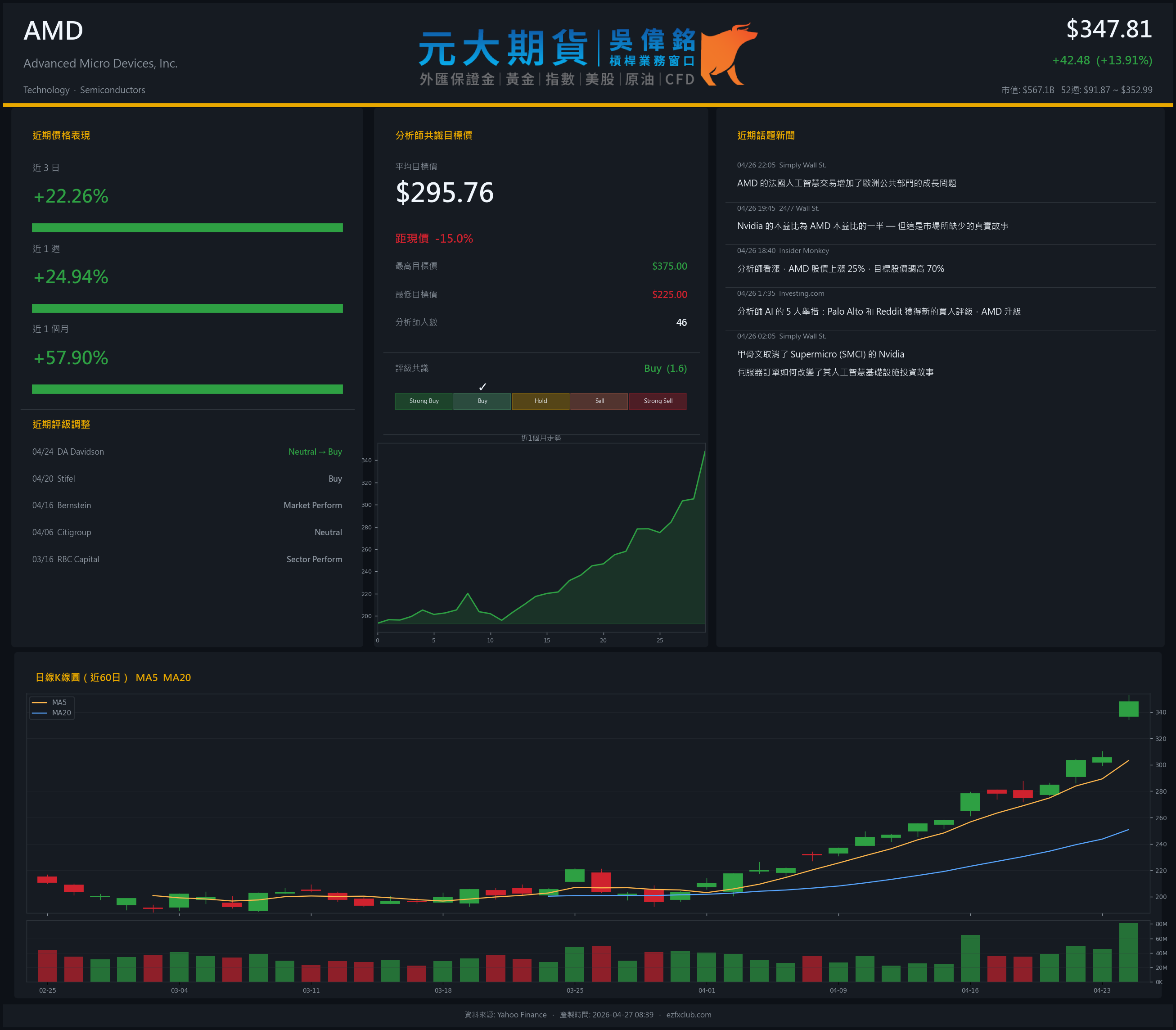Click the 日線K線圖 chart title

point(113,678)
